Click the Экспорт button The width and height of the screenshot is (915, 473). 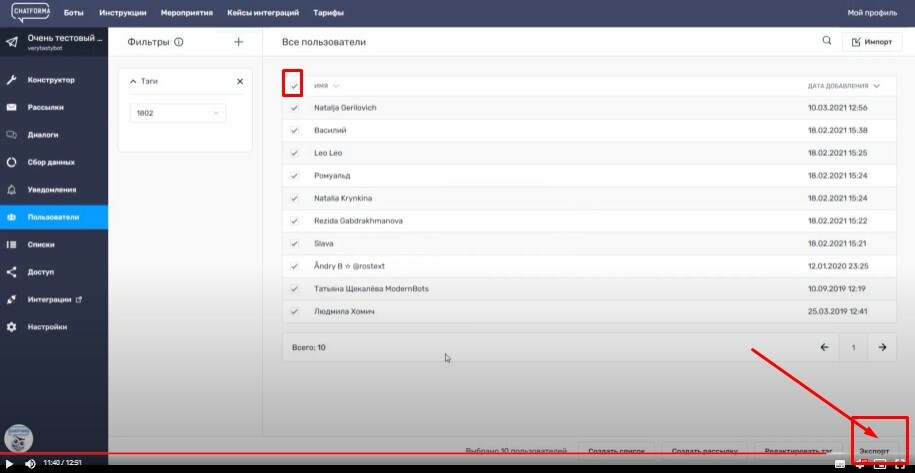click(874, 451)
